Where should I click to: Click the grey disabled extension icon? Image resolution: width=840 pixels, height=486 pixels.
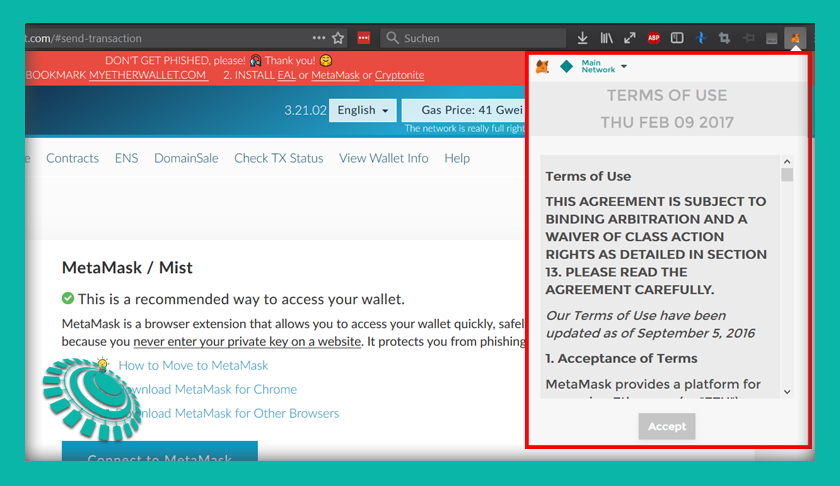tap(771, 38)
